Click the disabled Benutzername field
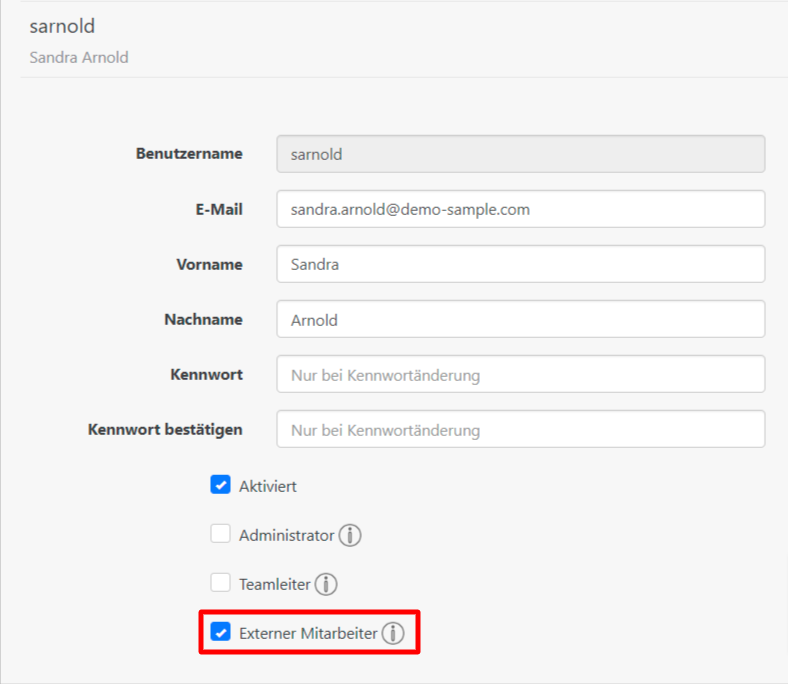 (520, 154)
